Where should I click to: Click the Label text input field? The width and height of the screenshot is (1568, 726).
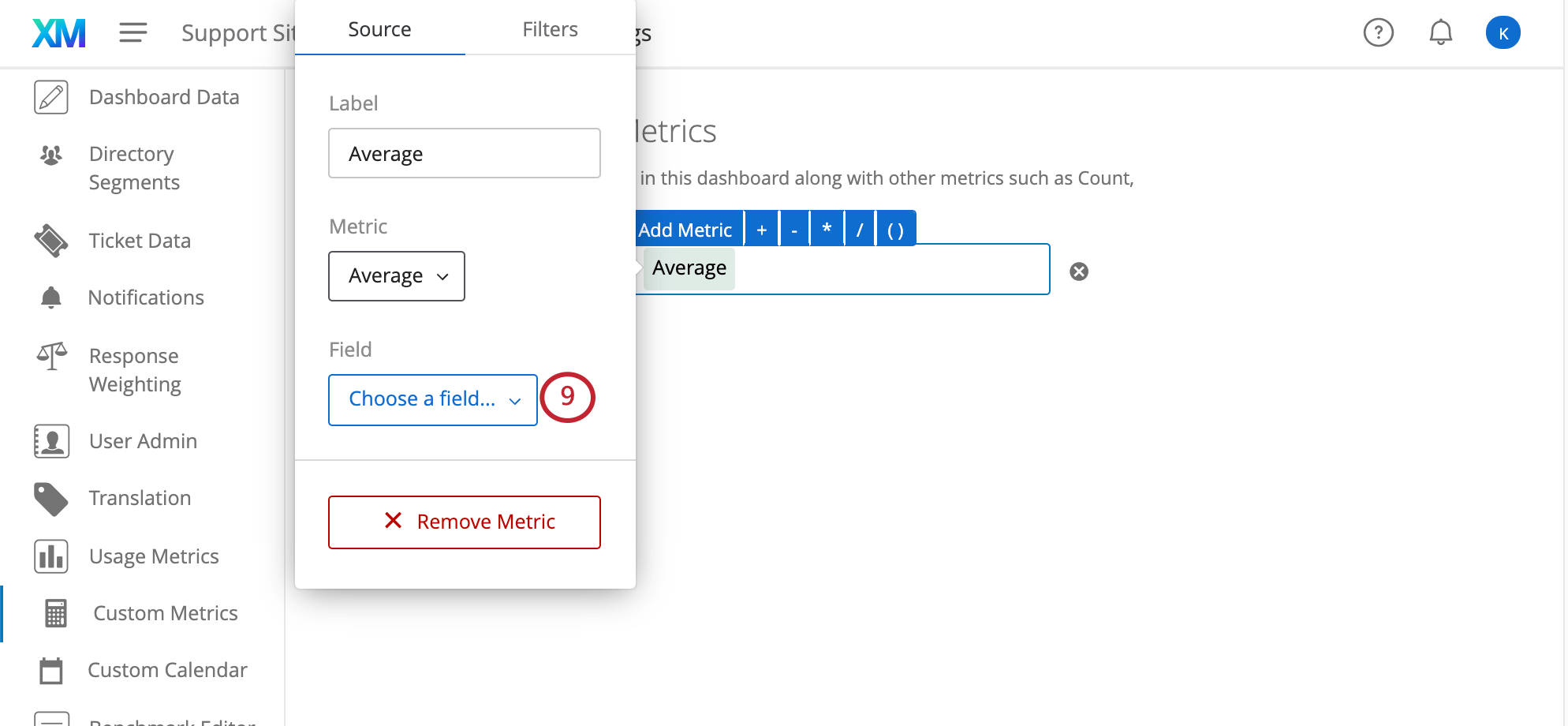pyautogui.click(x=464, y=153)
